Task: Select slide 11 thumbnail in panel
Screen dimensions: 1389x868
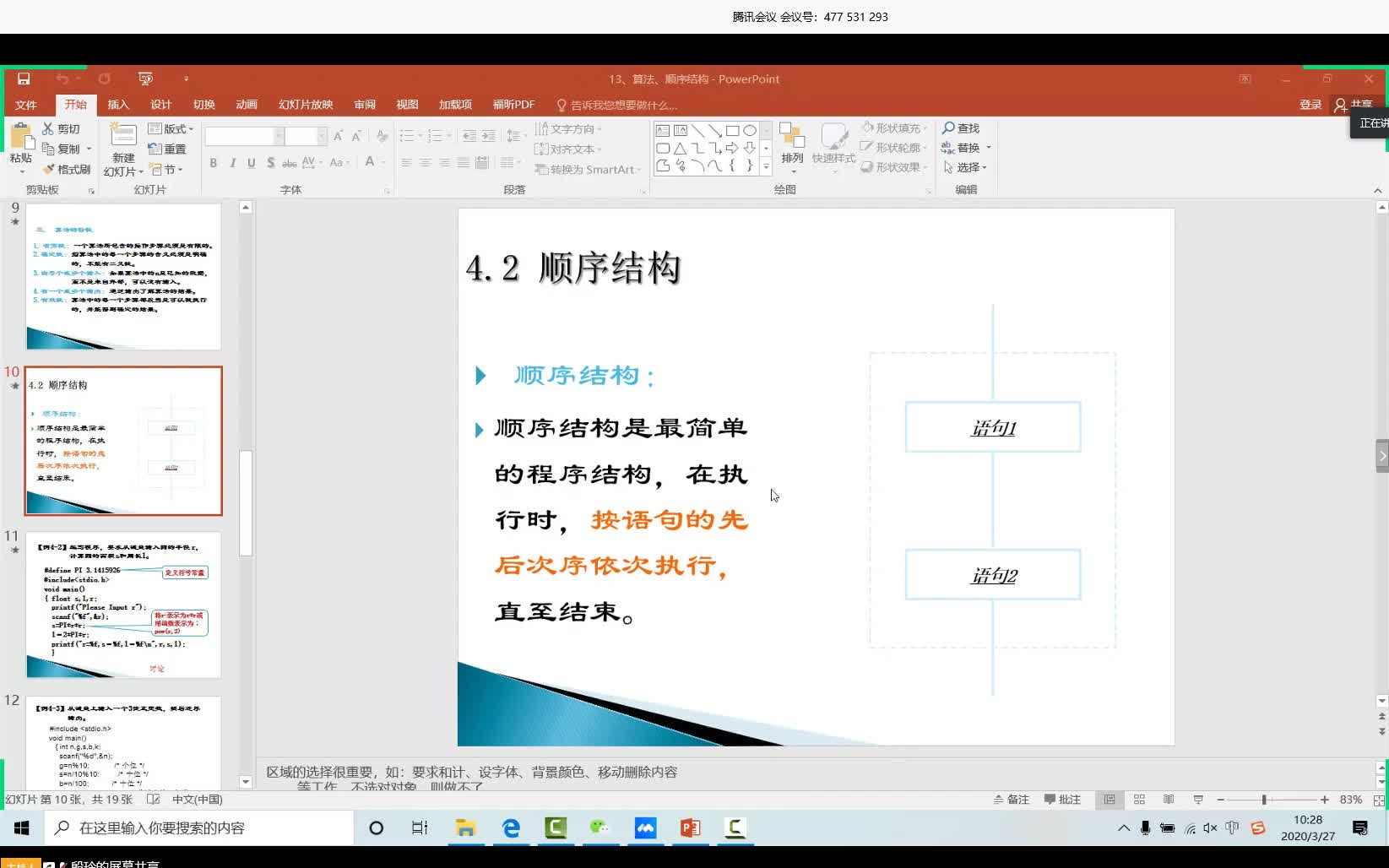Action: [123, 605]
